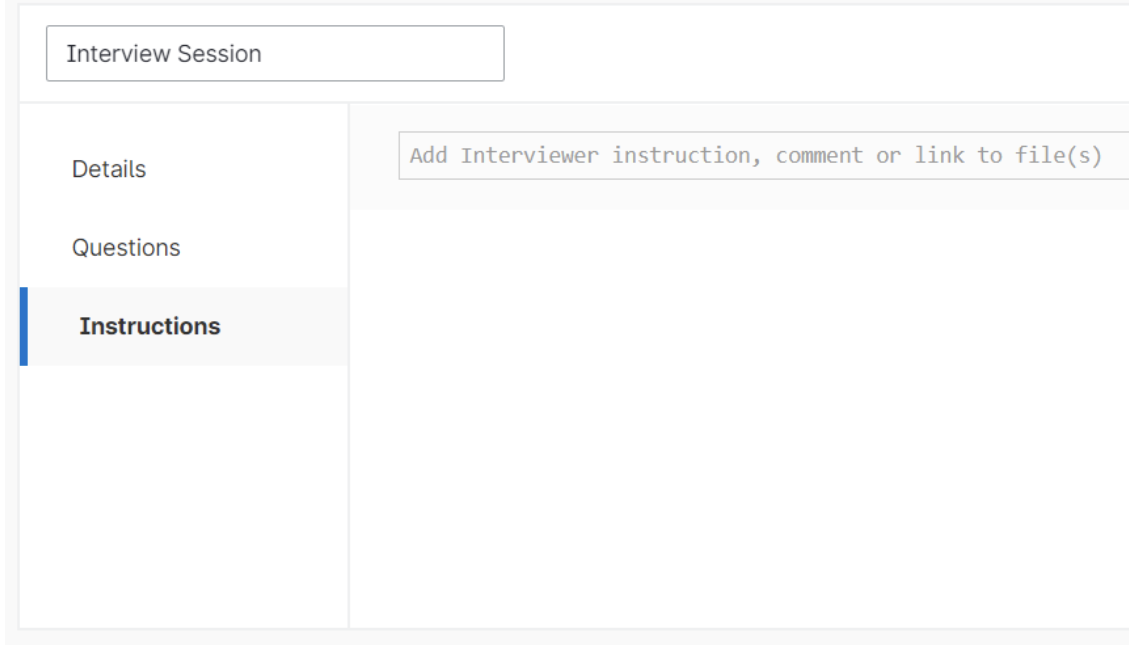Click the "comment" placeholder word in the instruction box

pyautogui.click(x=818, y=156)
